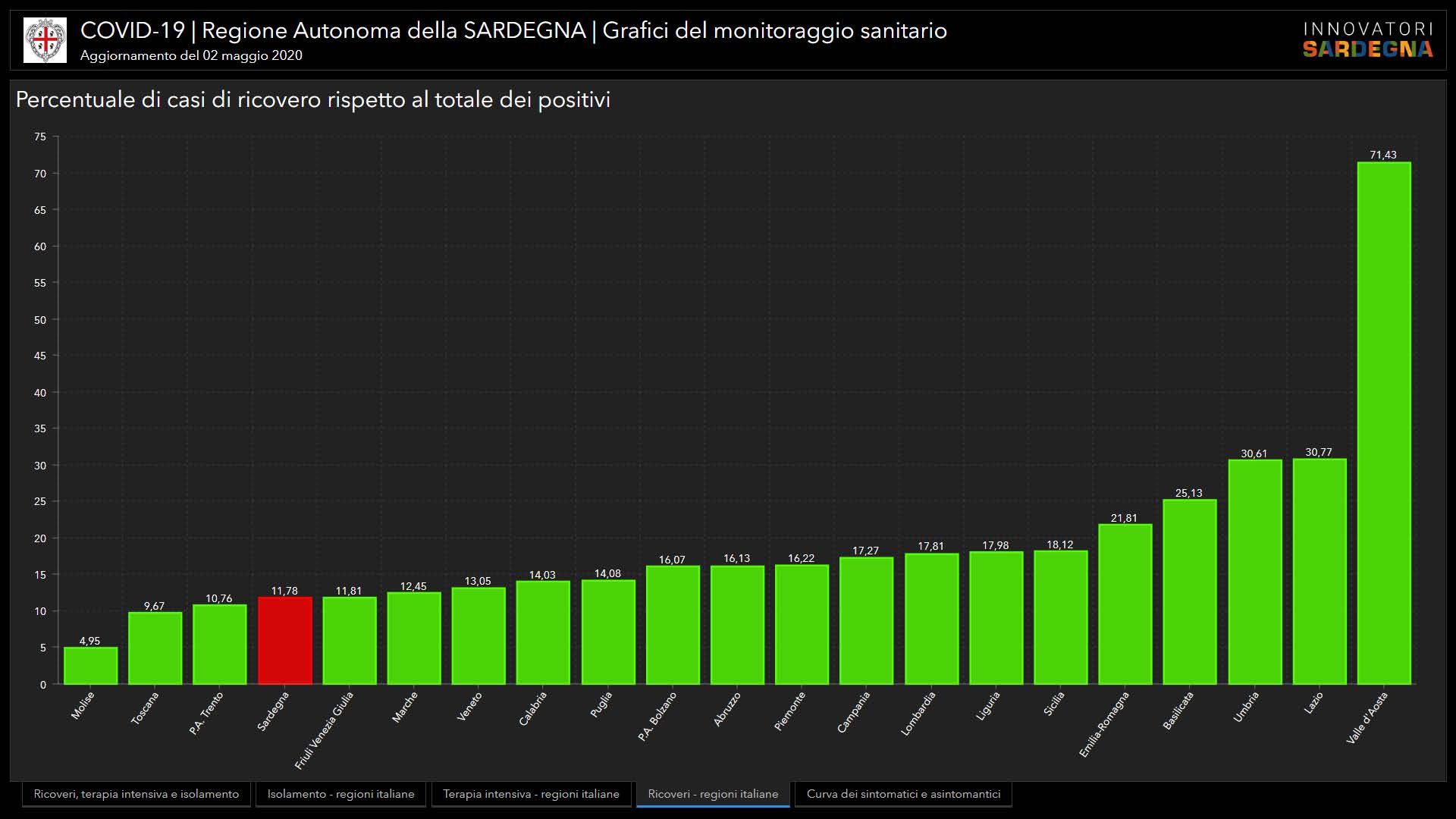Image resolution: width=1456 pixels, height=819 pixels.
Task: Click the Innovatori Sardegna logo
Action: 1367,40
